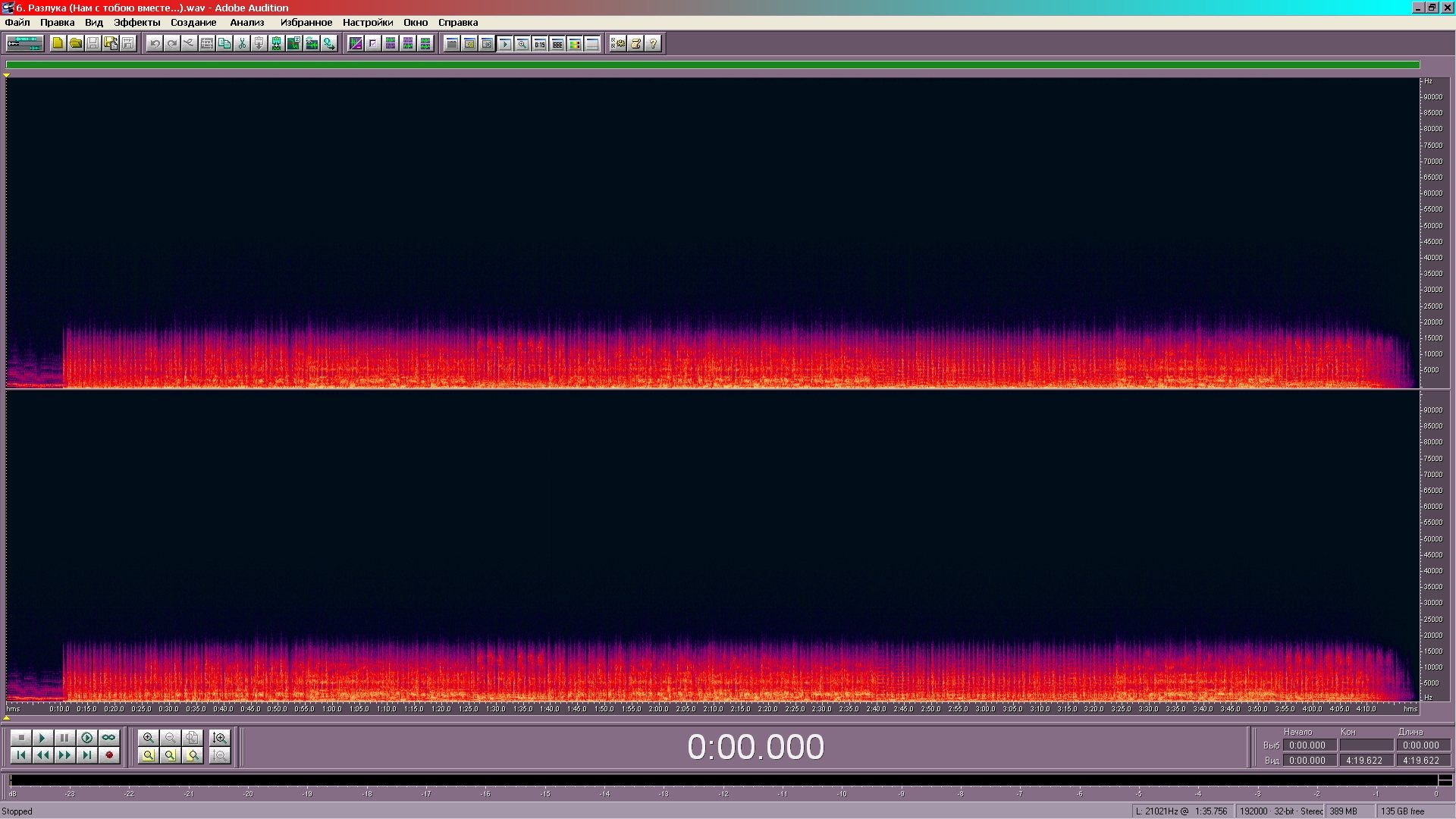Zoom in horizontally with plus magnifier

149,738
